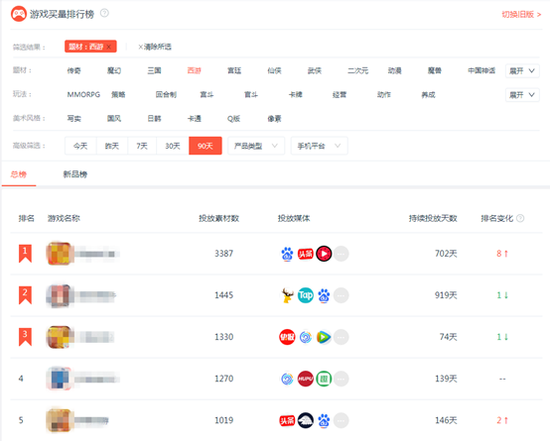Image resolution: width=550 pixels, height=441 pixels.
Task: Filter by 传奇 theme
Action: pos(74,71)
